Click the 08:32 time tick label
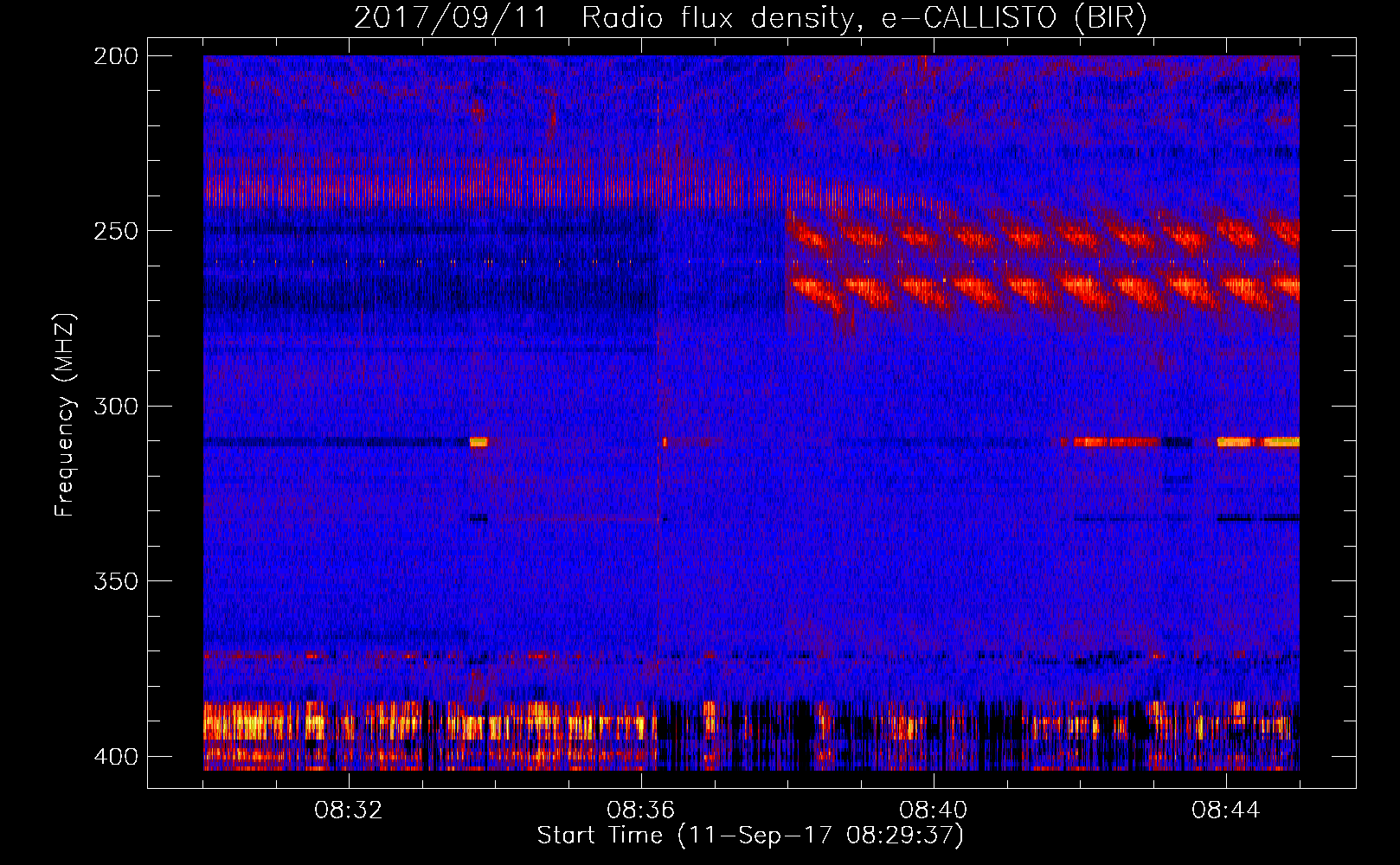The image size is (1400, 865). point(349,811)
